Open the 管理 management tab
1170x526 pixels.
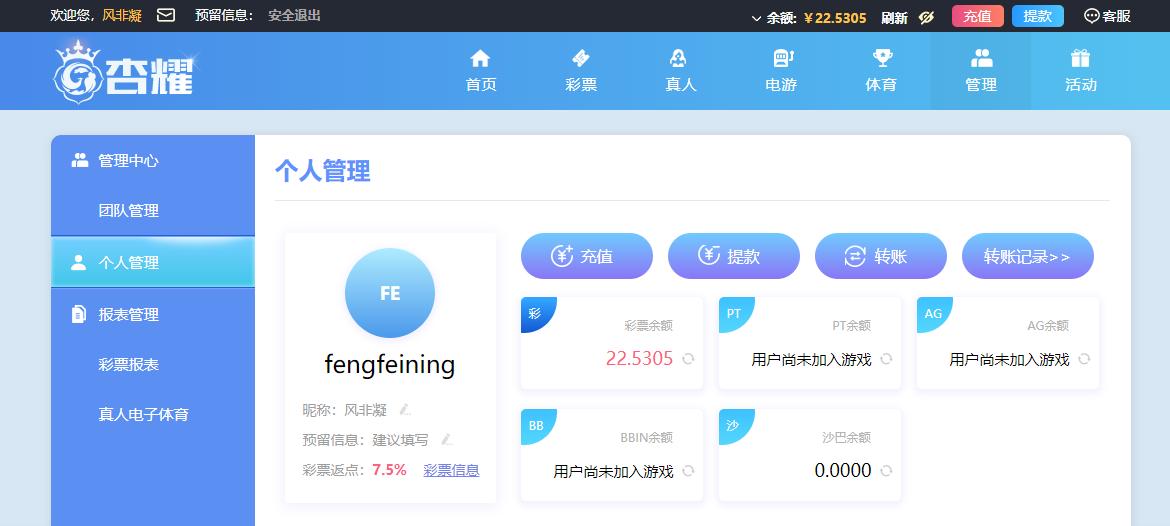point(980,71)
